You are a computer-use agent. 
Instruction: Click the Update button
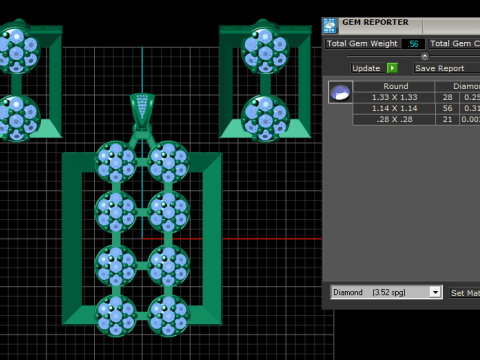367,68
